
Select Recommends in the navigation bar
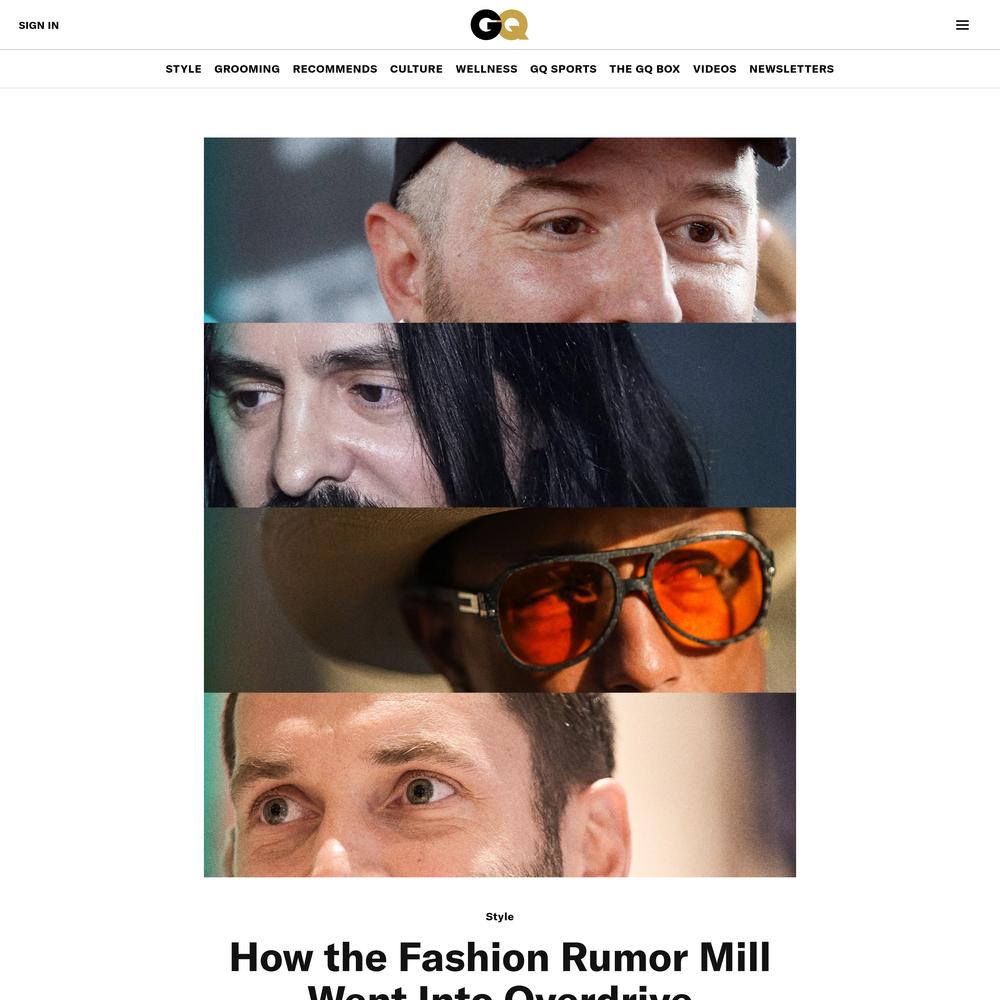335,69
